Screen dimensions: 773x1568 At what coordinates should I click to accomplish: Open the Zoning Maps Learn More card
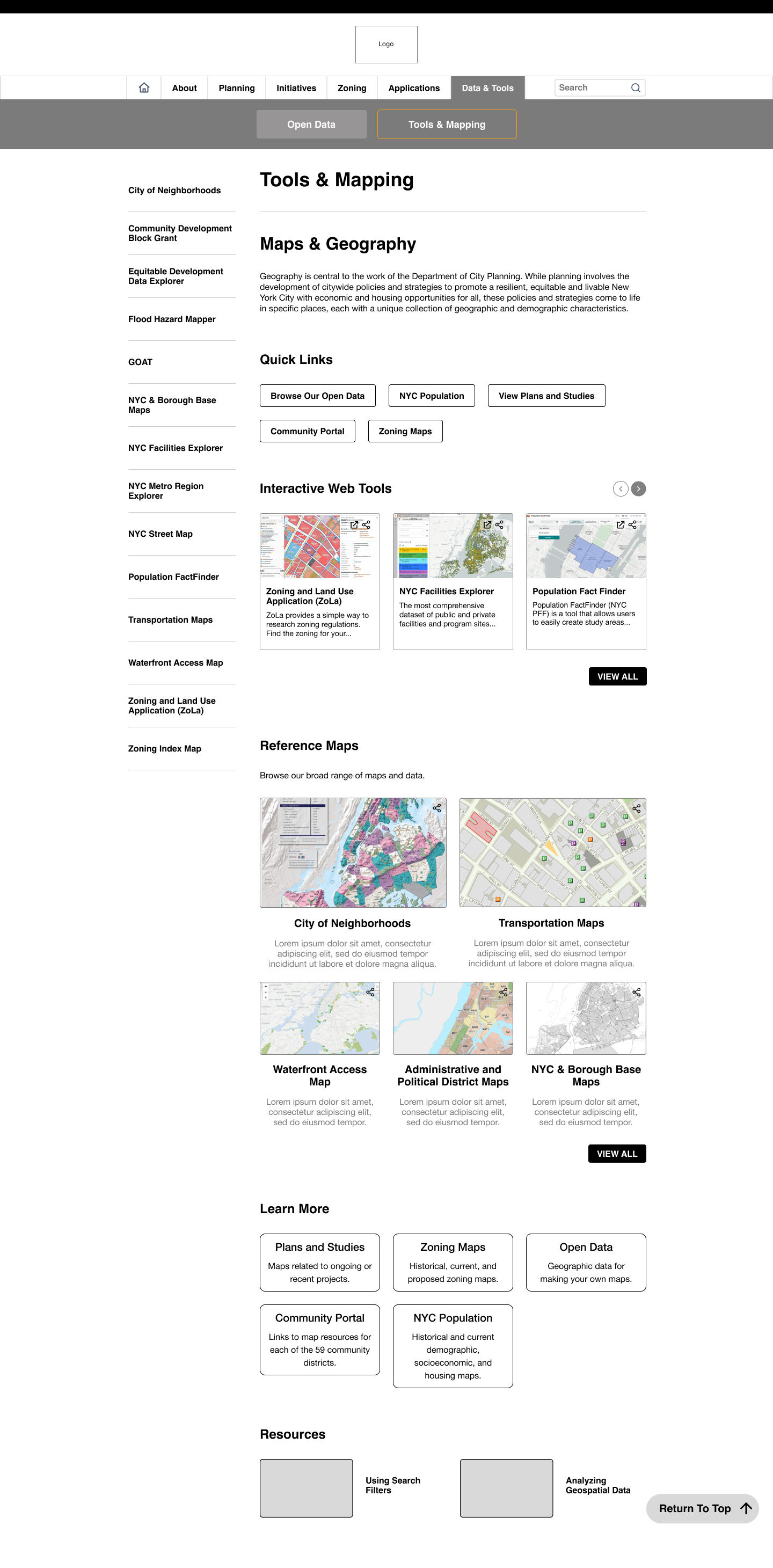tap(453, 1262)
